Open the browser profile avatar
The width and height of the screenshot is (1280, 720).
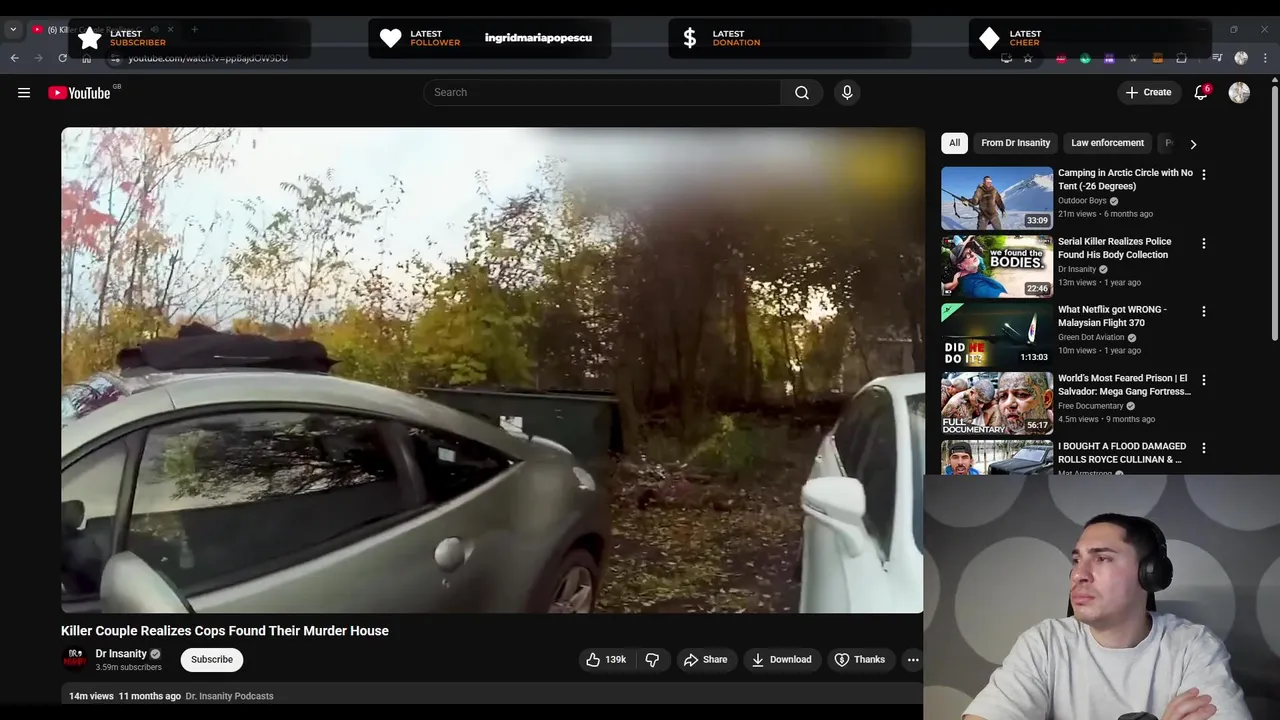point(1241,58)
